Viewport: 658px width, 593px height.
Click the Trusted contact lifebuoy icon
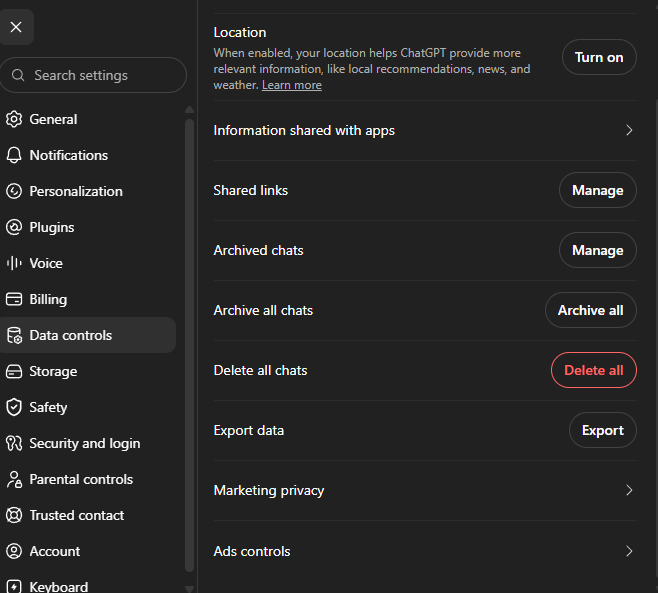pyautogui.click(x=14, y=515)
